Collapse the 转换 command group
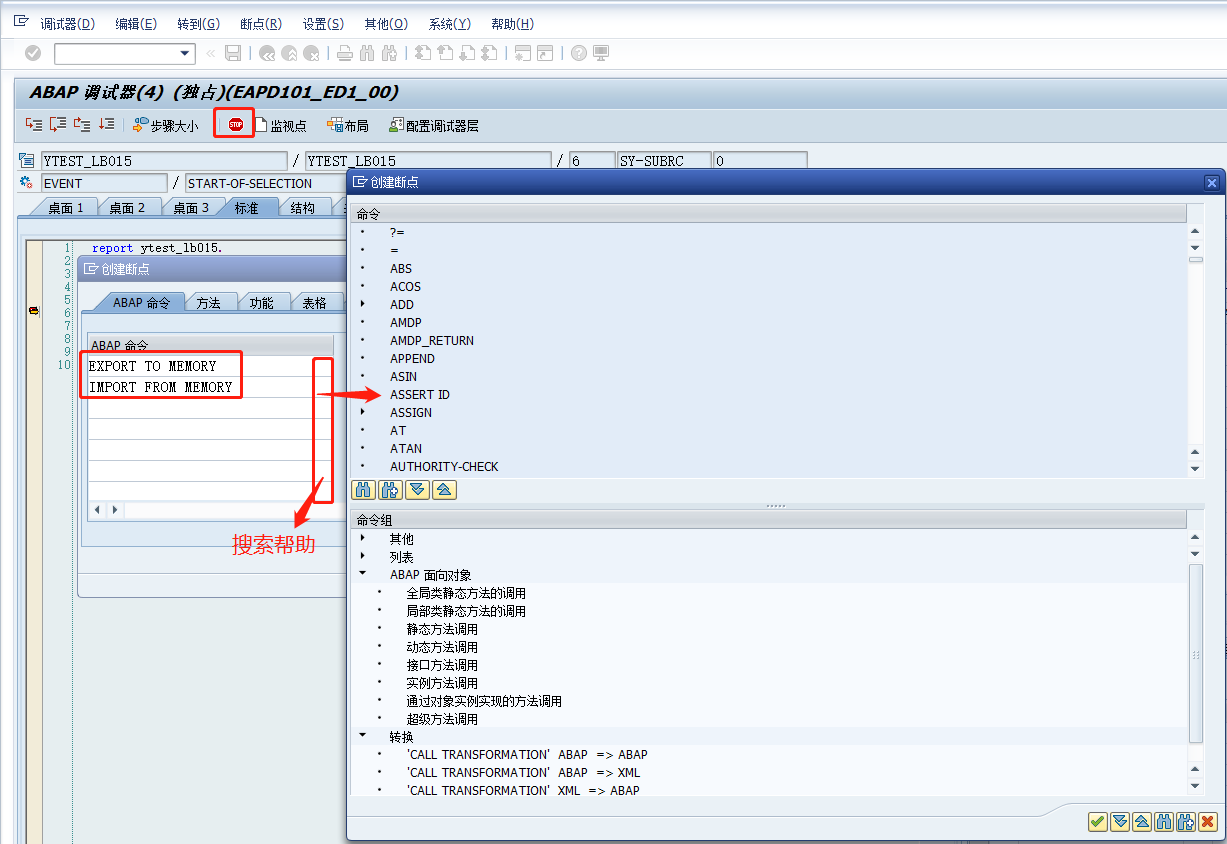 click(363, 737)
